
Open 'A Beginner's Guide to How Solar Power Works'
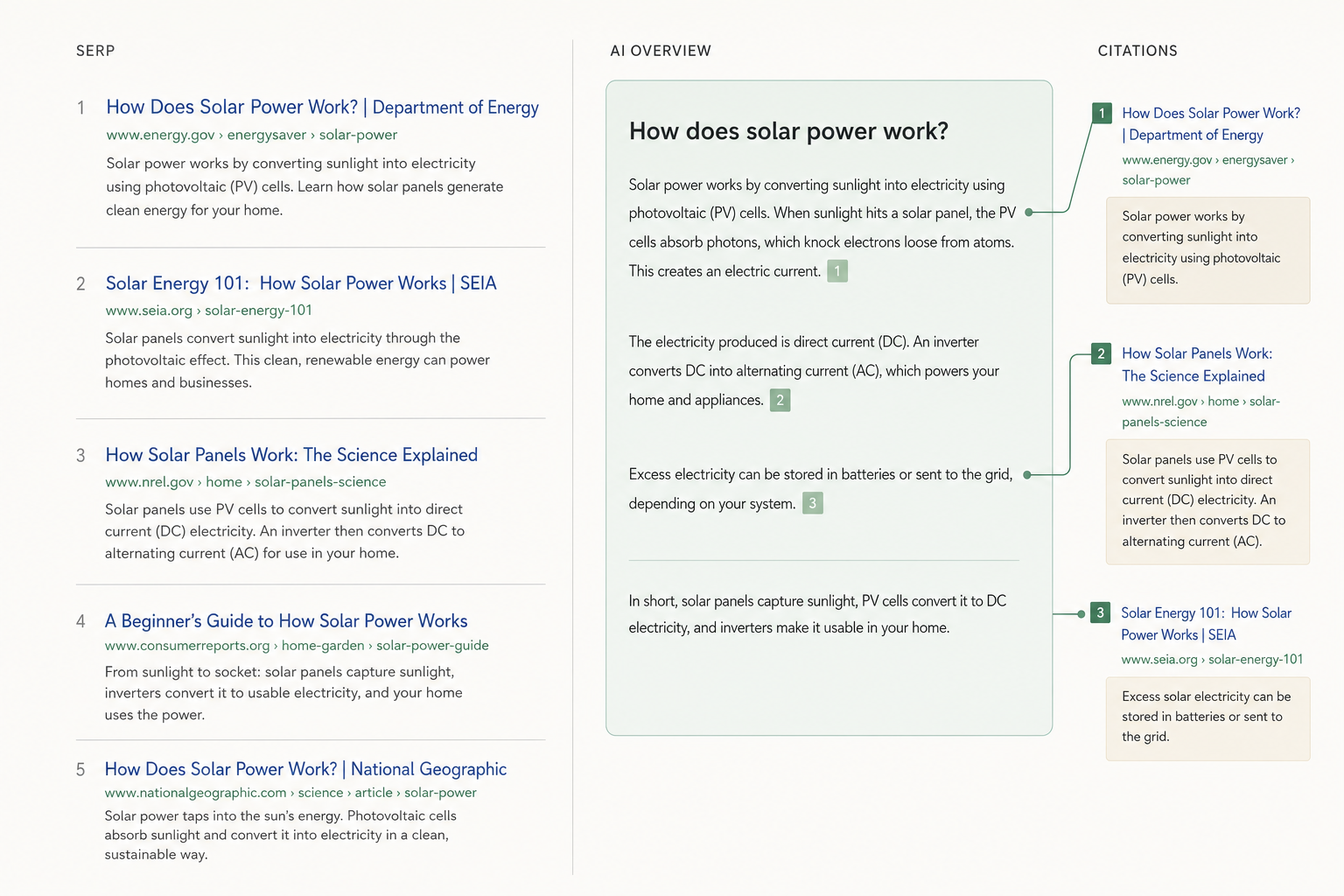pyautogui.click(x=286, y=621)
